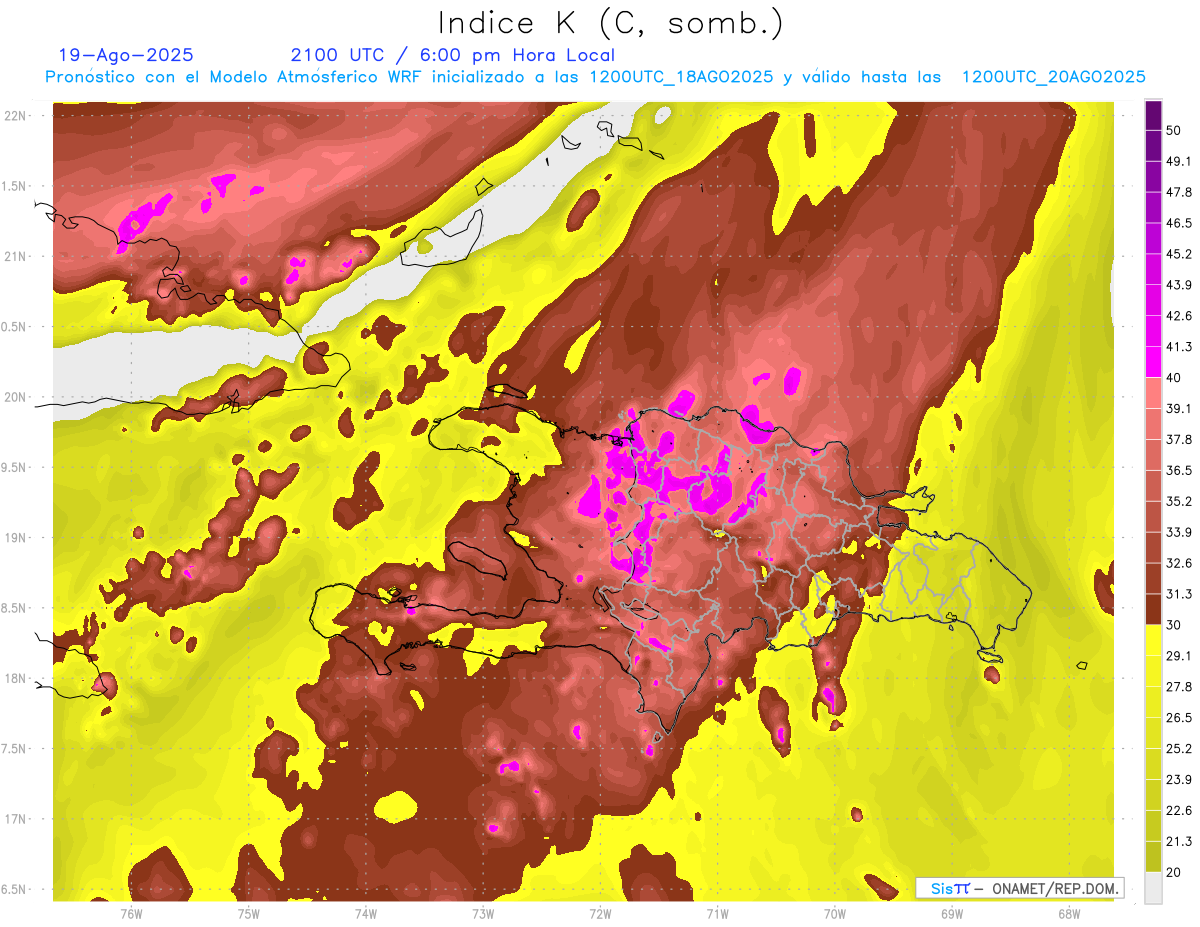
Task: Click the legend value '21.3'
Action: coord(1179,841)
